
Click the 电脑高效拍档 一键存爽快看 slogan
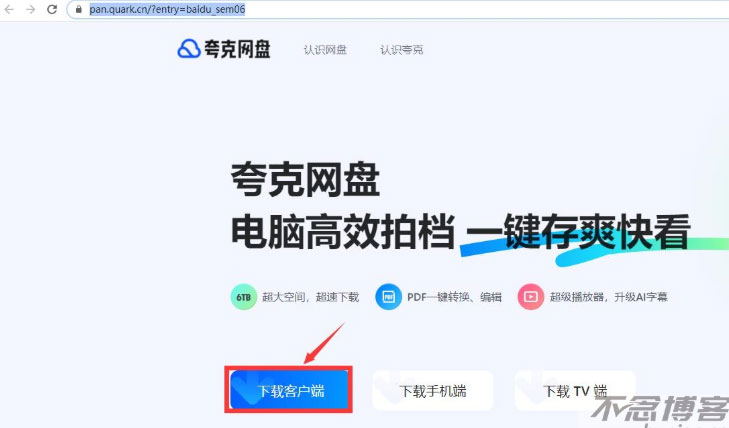460,231
